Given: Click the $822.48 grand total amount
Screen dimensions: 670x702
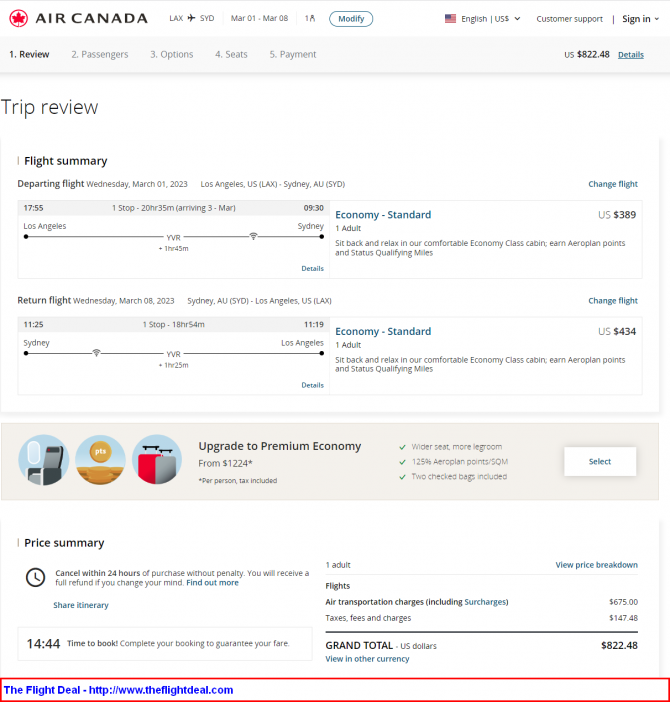Looking at the screenshot, I should pyautogui.click(x=619, y=645).
